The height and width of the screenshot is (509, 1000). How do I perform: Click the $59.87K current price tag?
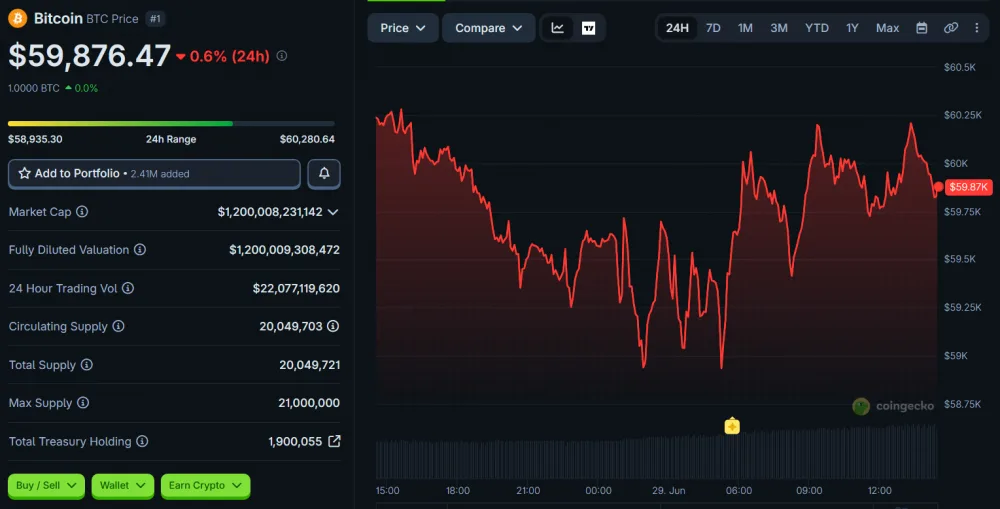[968, 187]
